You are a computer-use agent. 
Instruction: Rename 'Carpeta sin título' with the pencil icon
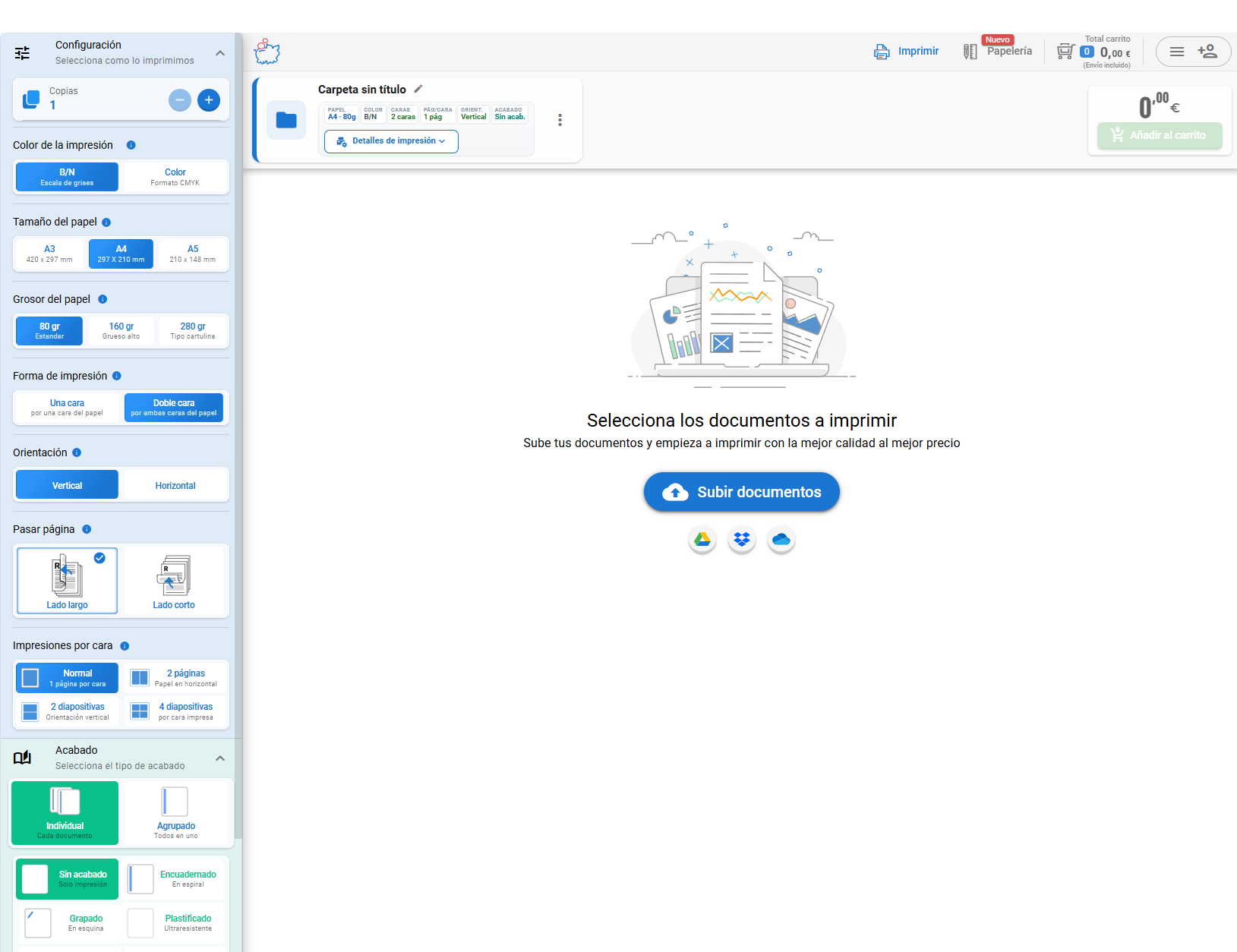click(418, 89)
